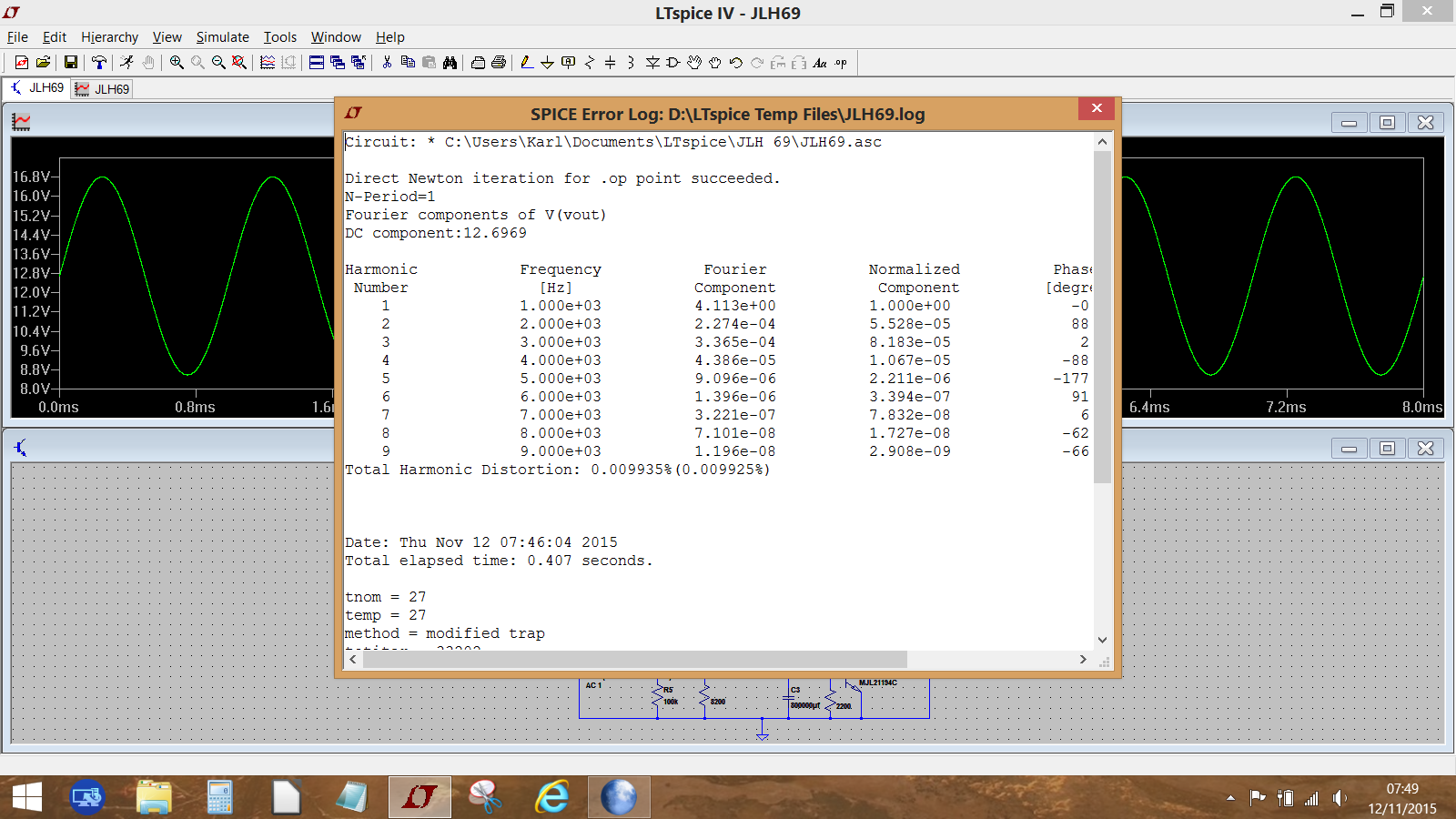This screenshot has height=819, width=1456.
Task: Select the Draw Wire pencil tool
Action: point(526,63)
